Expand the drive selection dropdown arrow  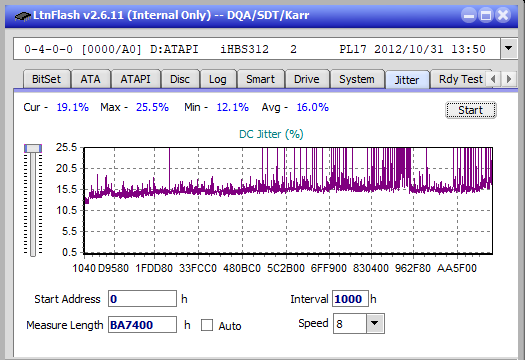pos(508,49)
